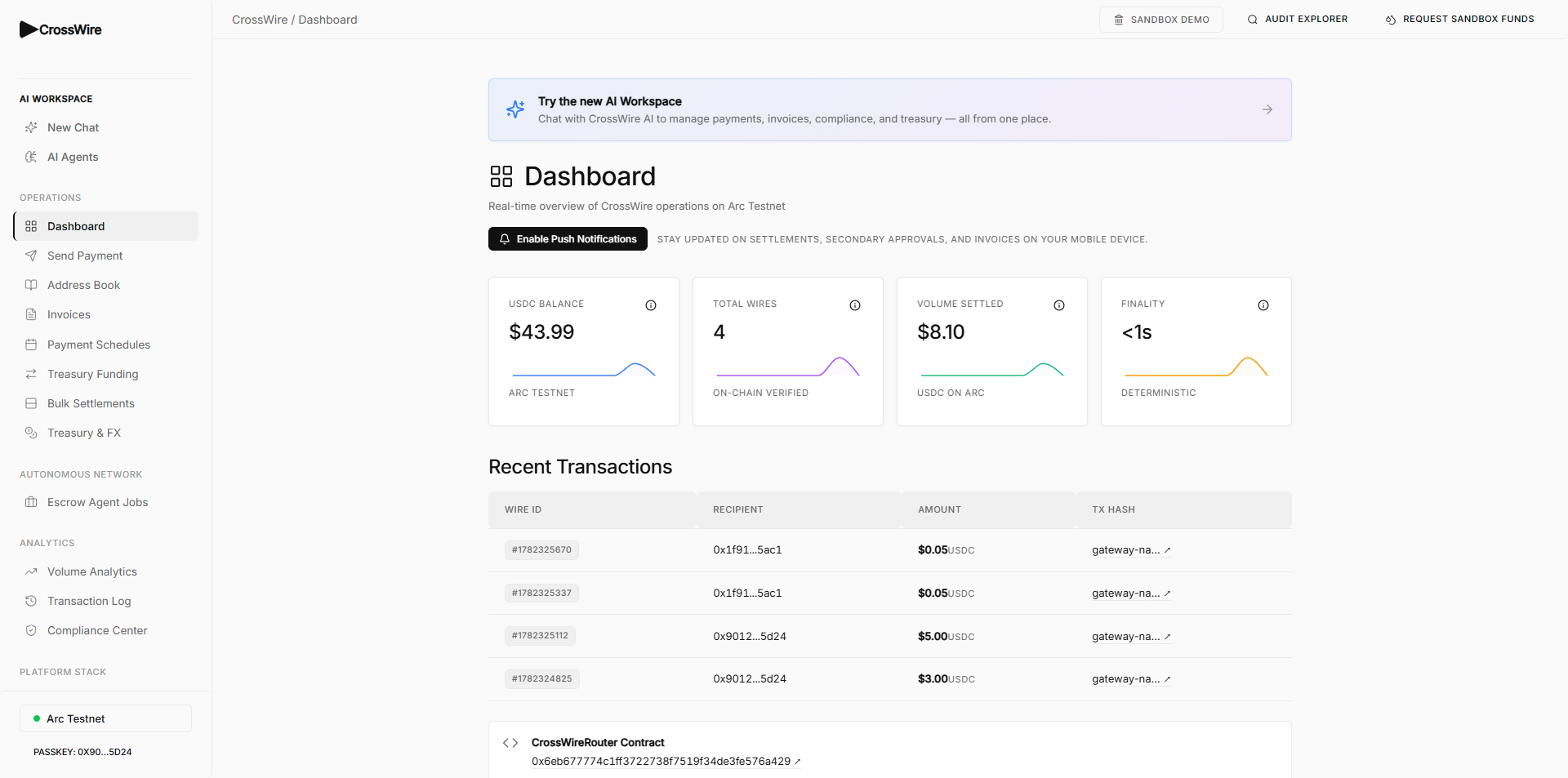
Task: Click wire ID badge #1782324825
Action: [x=542, y=679]
